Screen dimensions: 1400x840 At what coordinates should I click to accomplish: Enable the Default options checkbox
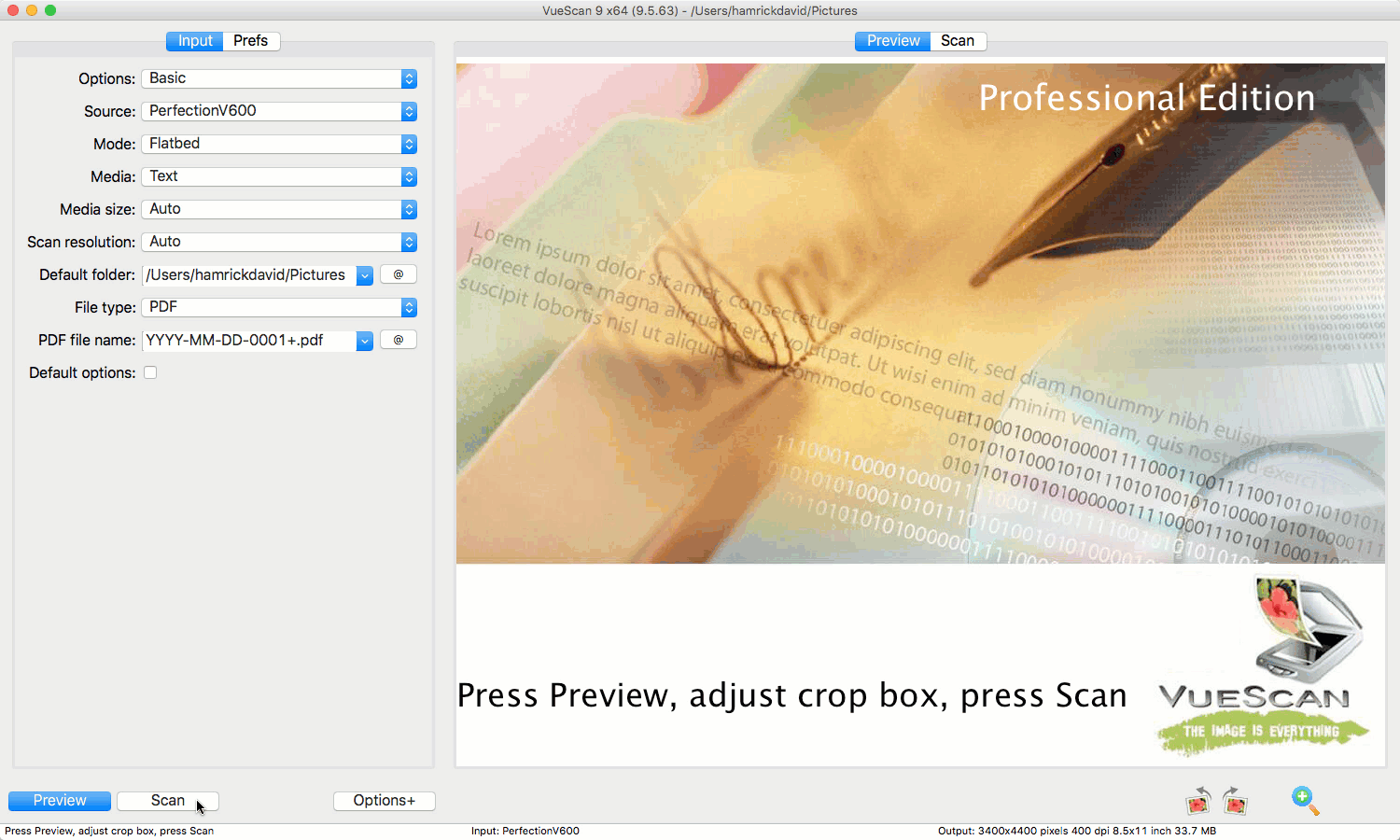click(150, 372)
